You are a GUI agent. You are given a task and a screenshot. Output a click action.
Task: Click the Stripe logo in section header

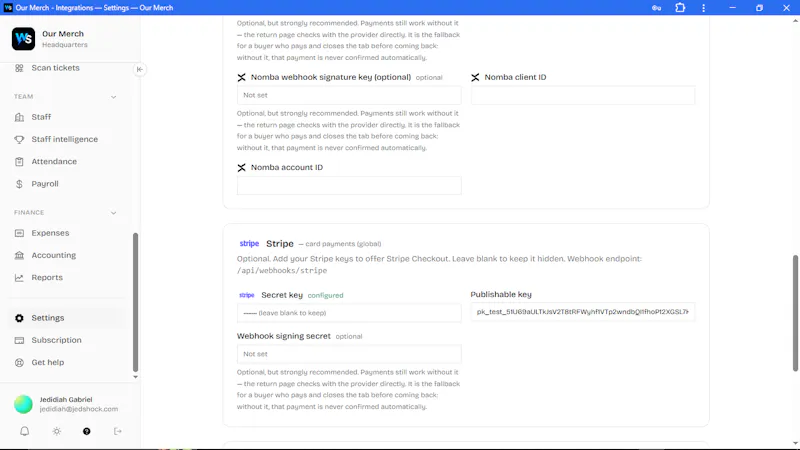[x=249, y=243]
